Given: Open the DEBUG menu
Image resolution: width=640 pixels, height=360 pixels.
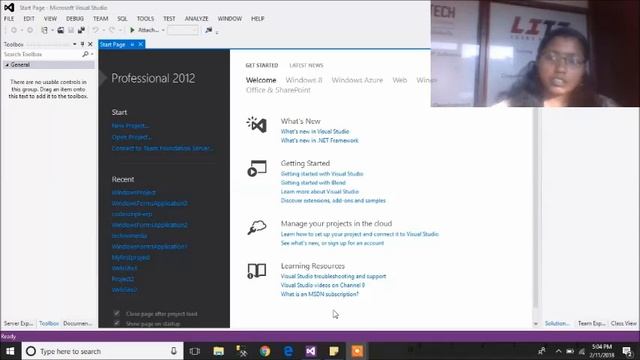Looking at the screenshot, I should pyautogui.click(x=75, y=19).
